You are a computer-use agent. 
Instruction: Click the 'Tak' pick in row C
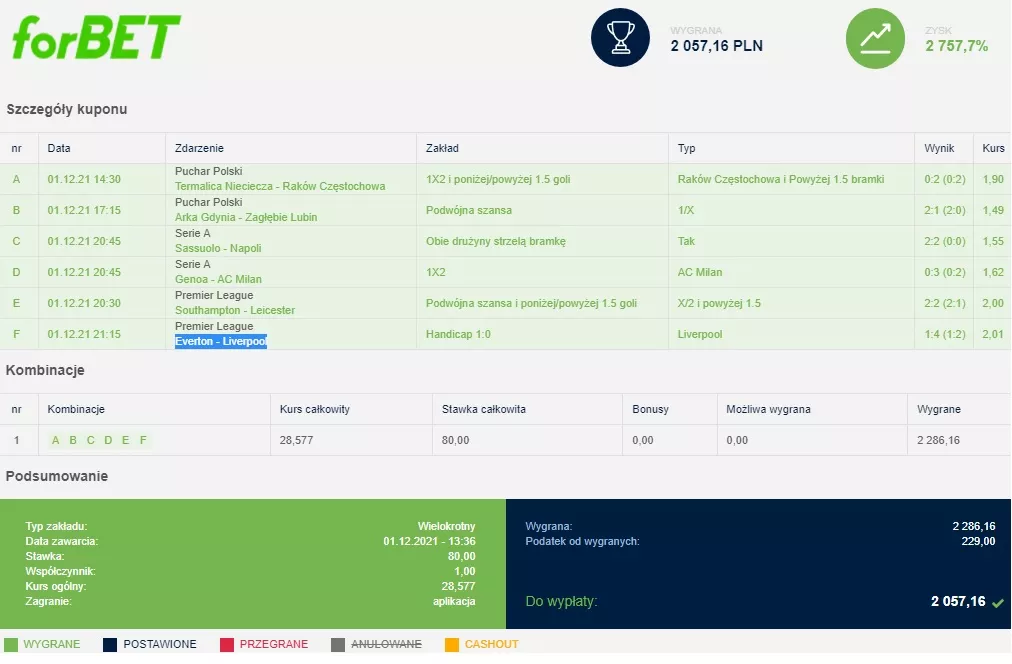pyautogui.click(x=686, y=241)
